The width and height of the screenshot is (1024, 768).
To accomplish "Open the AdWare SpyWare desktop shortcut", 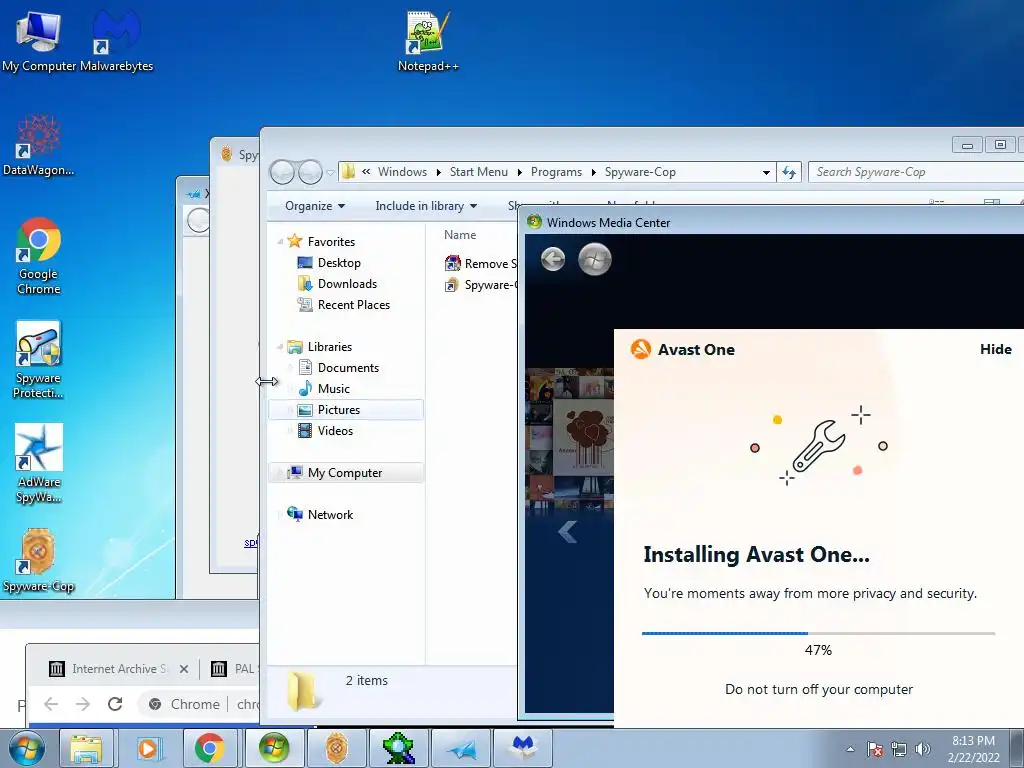I will [39, 464].
